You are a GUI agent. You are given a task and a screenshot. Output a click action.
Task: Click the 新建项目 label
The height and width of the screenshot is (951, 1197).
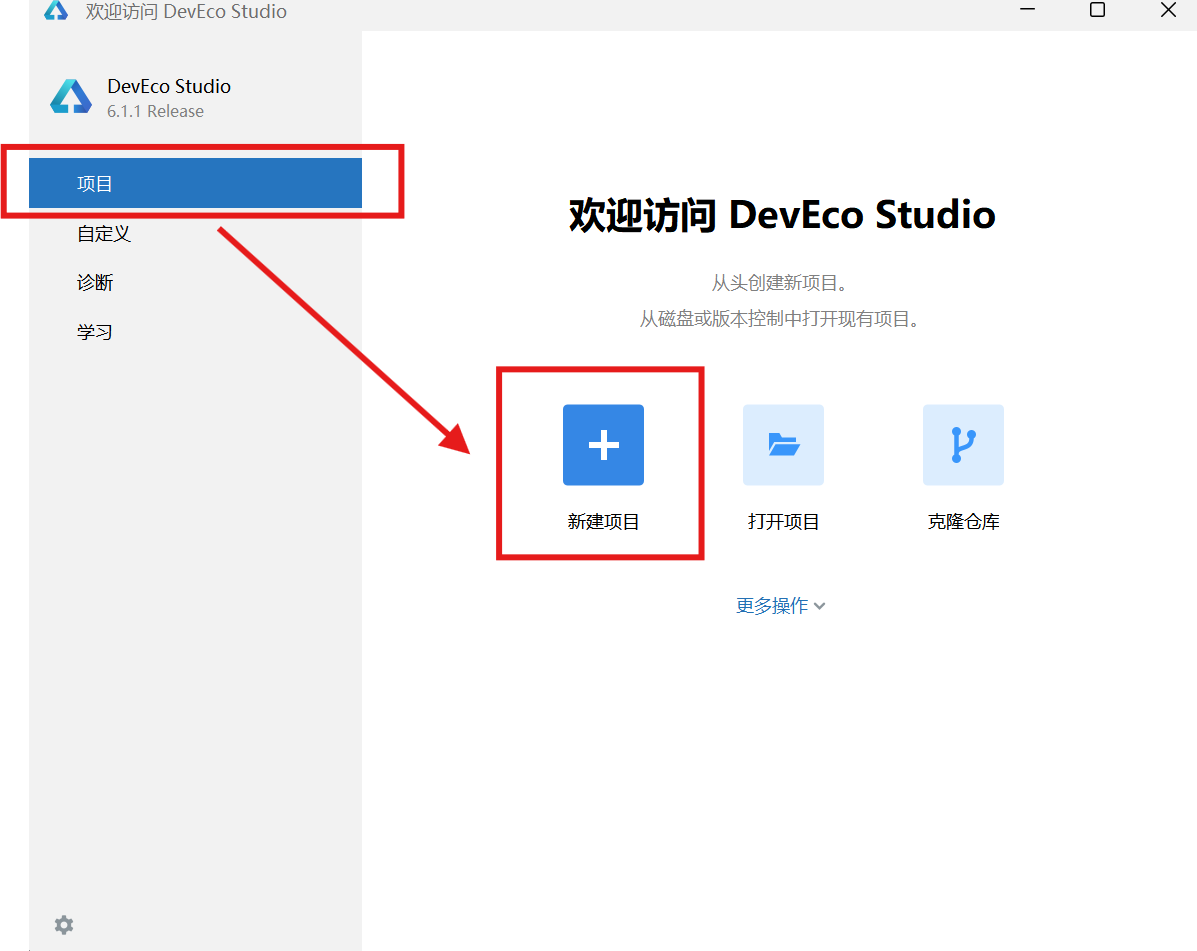point(603,522)
